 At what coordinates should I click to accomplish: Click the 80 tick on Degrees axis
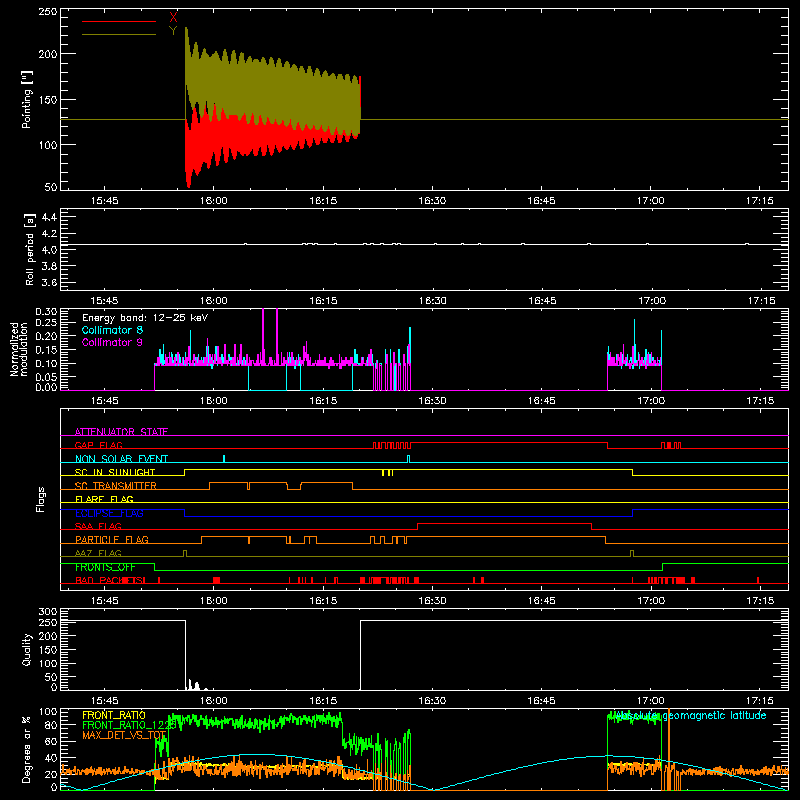[x=51, y=725]
